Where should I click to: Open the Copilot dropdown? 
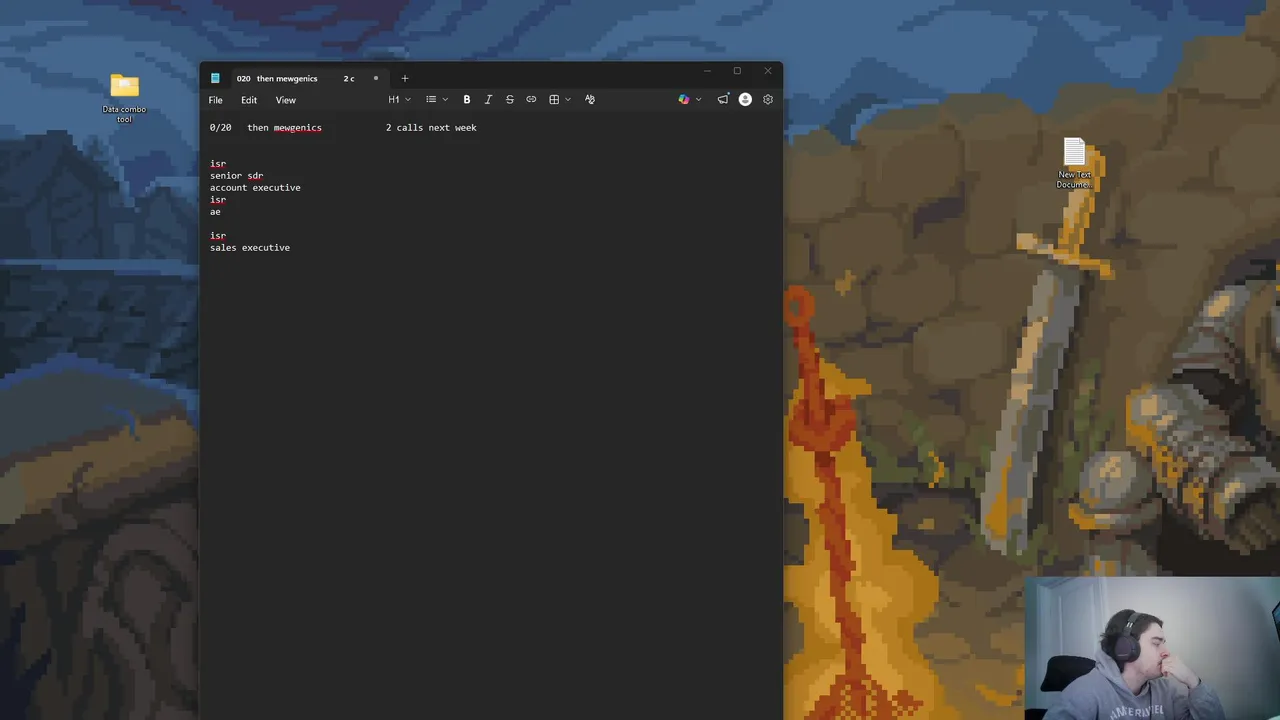point(689,99)
